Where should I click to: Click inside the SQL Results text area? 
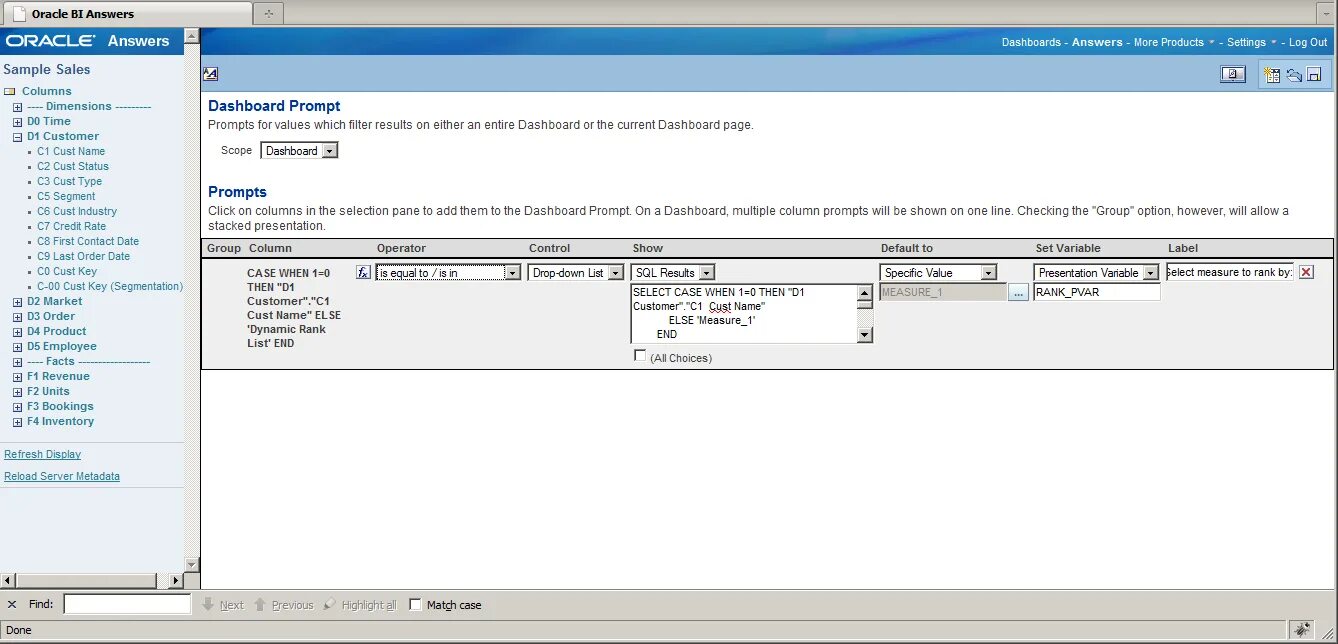744,313
